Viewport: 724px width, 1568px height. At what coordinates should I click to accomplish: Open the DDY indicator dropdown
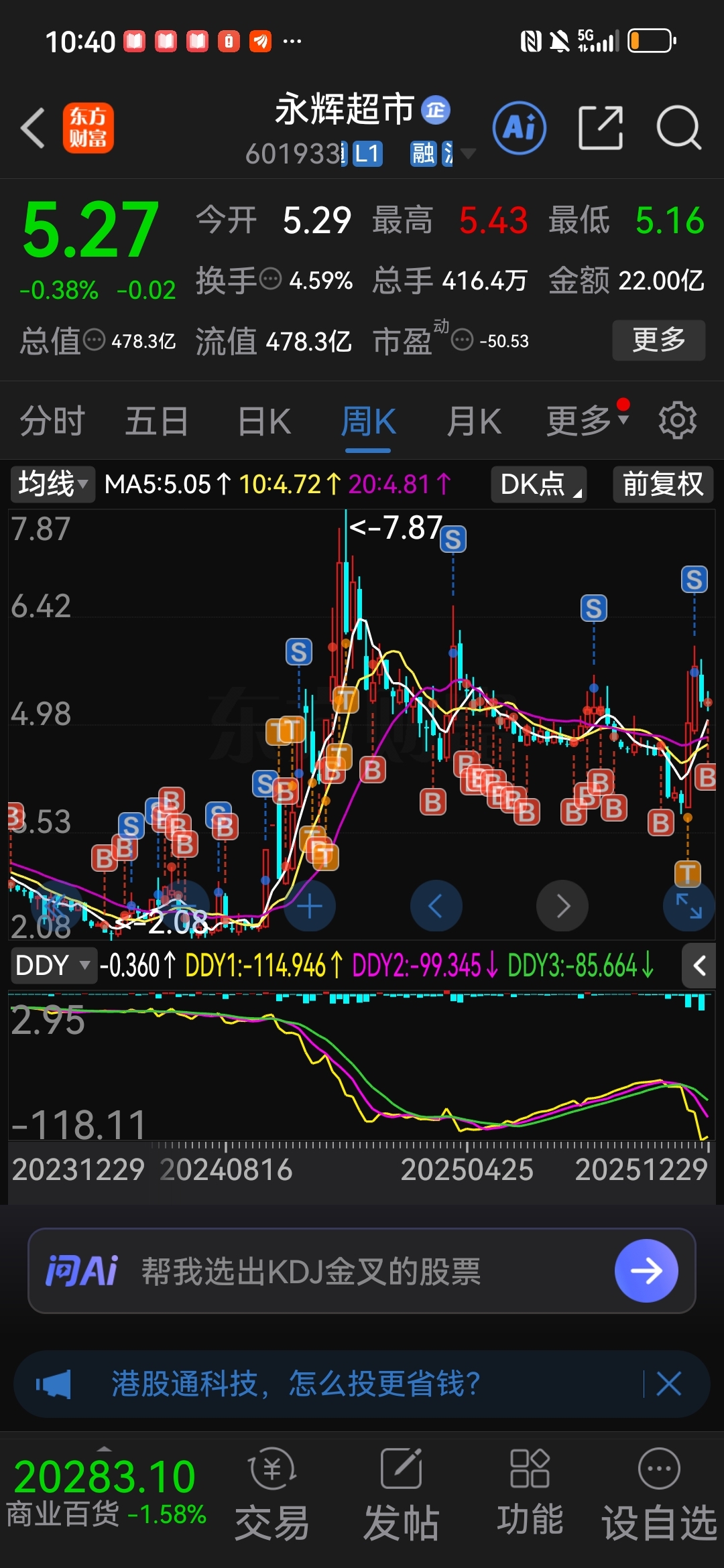pyautogui.click(x=53, y=966)
